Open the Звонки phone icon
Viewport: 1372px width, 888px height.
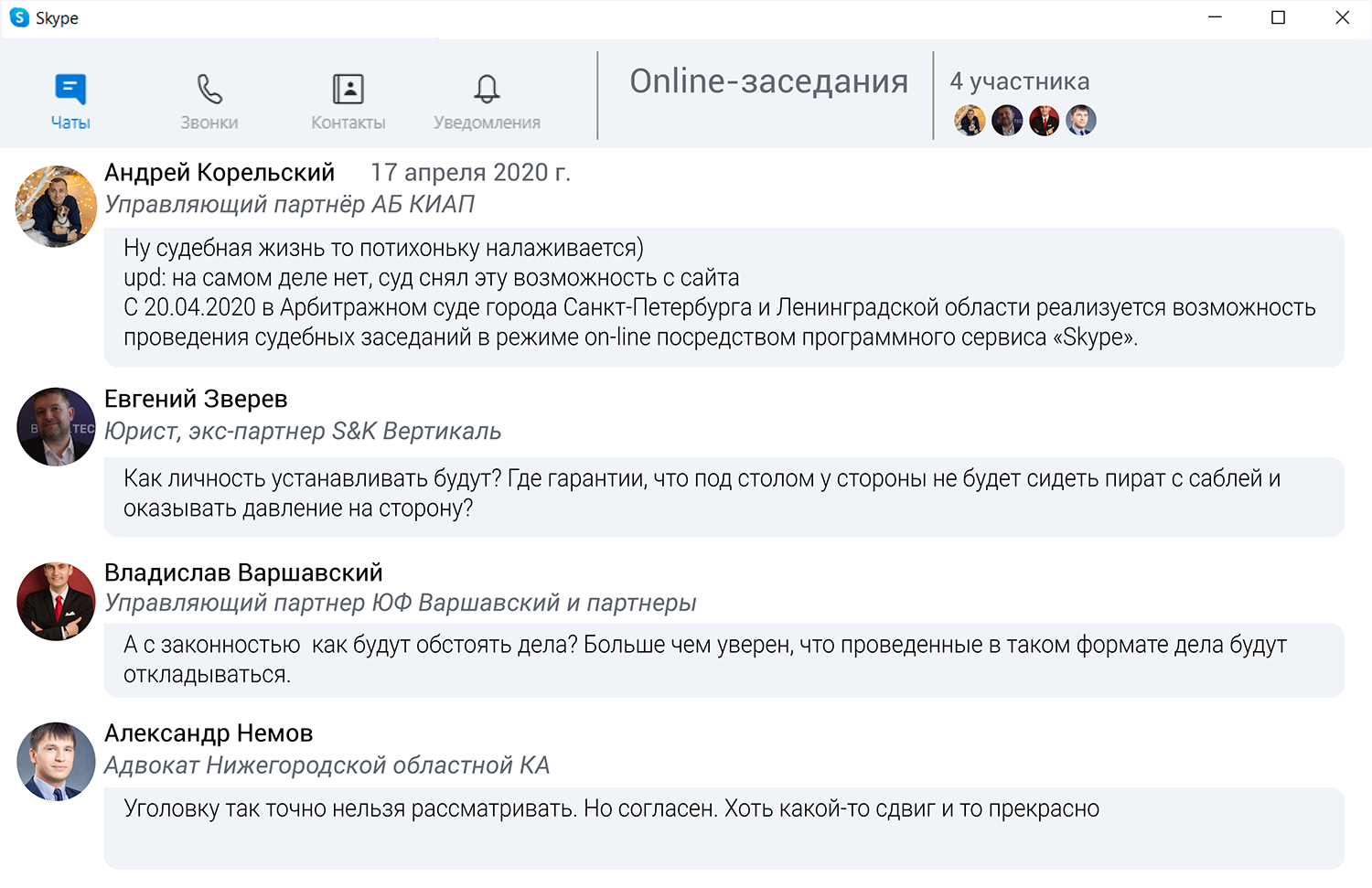[x=209, y=90]
